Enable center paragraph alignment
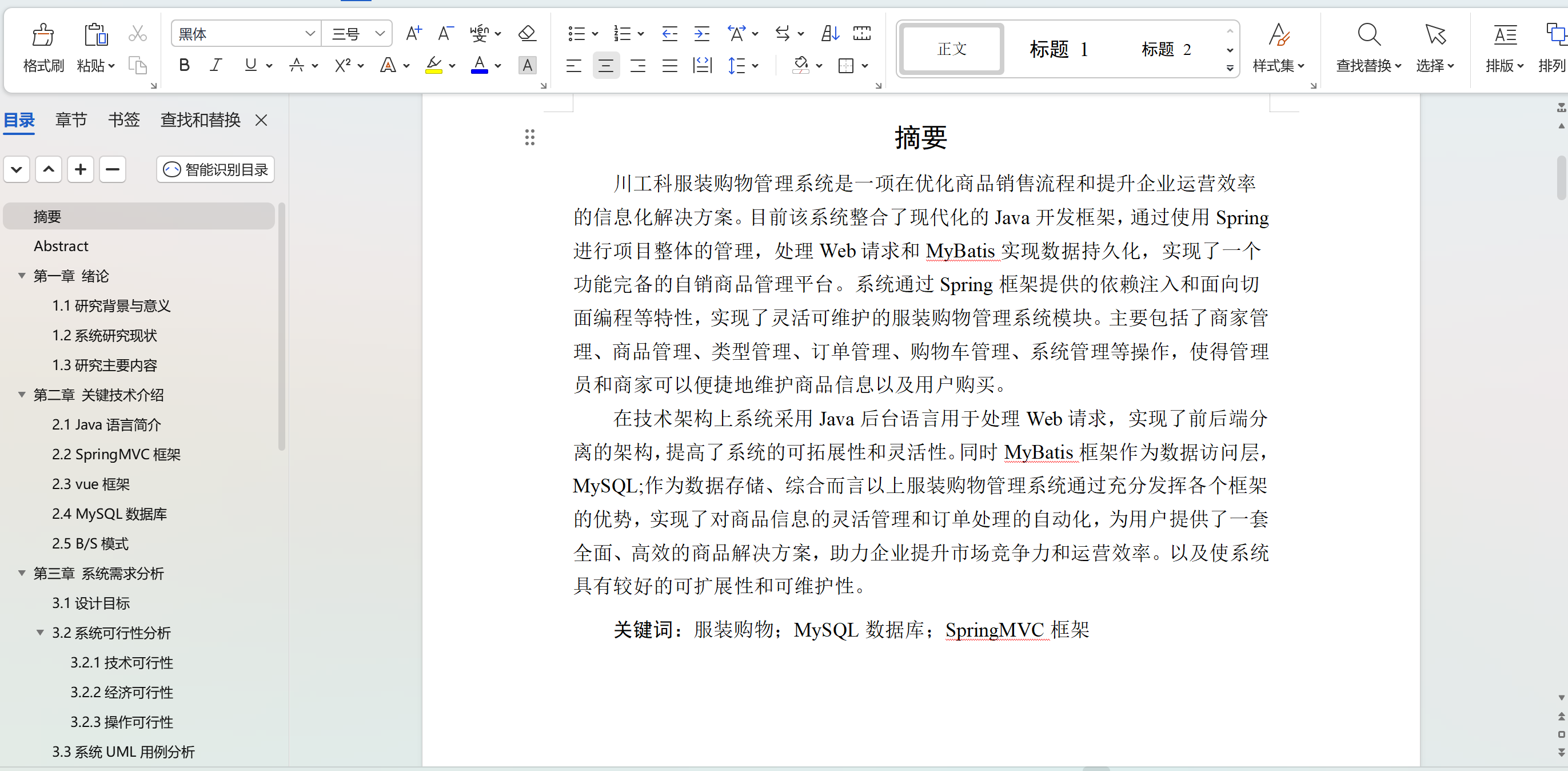The image size is (1568, 771). coord(606,65)
